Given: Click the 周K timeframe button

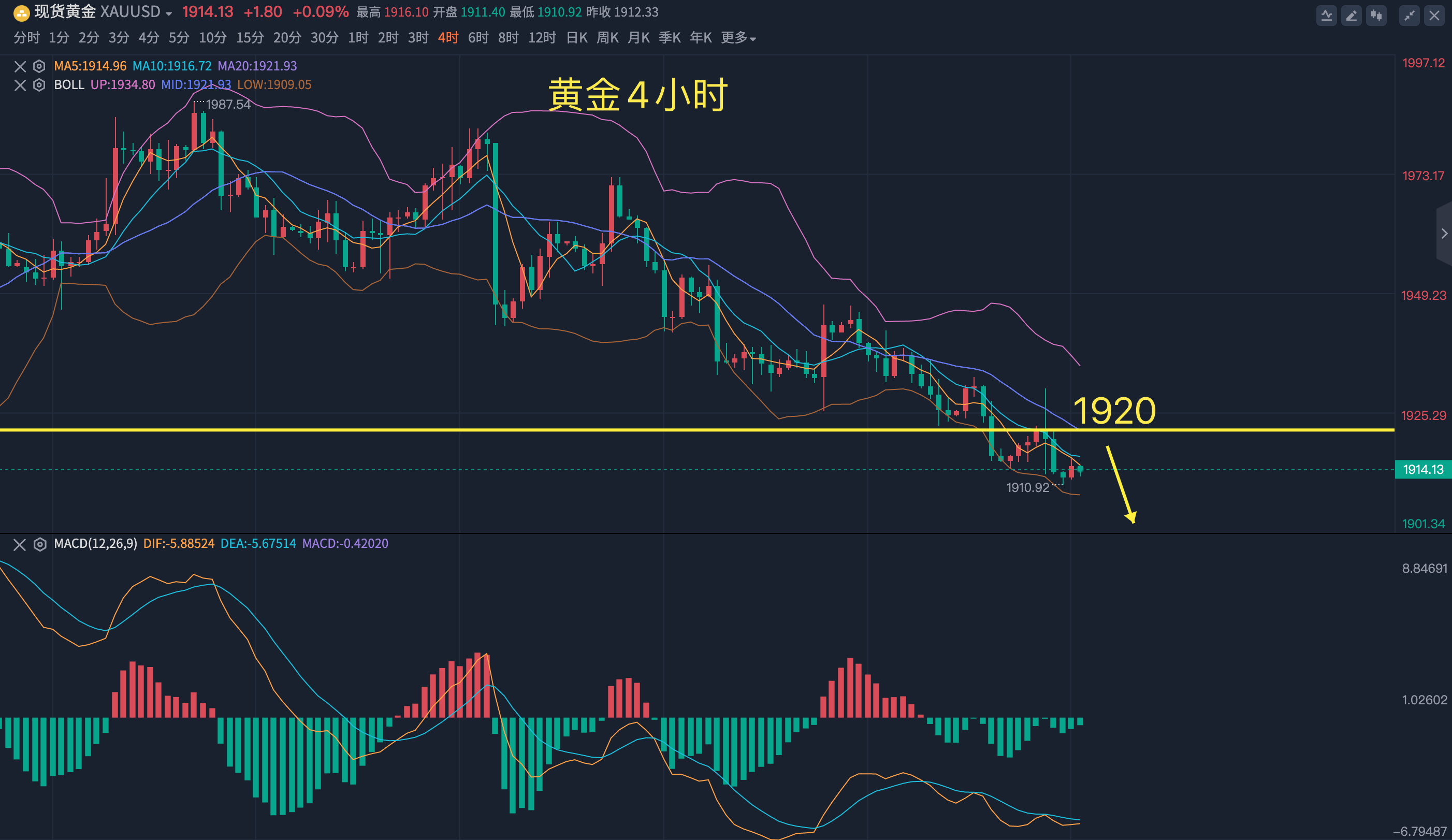Looking at the screenshot, I should click(x=607, y=38).
